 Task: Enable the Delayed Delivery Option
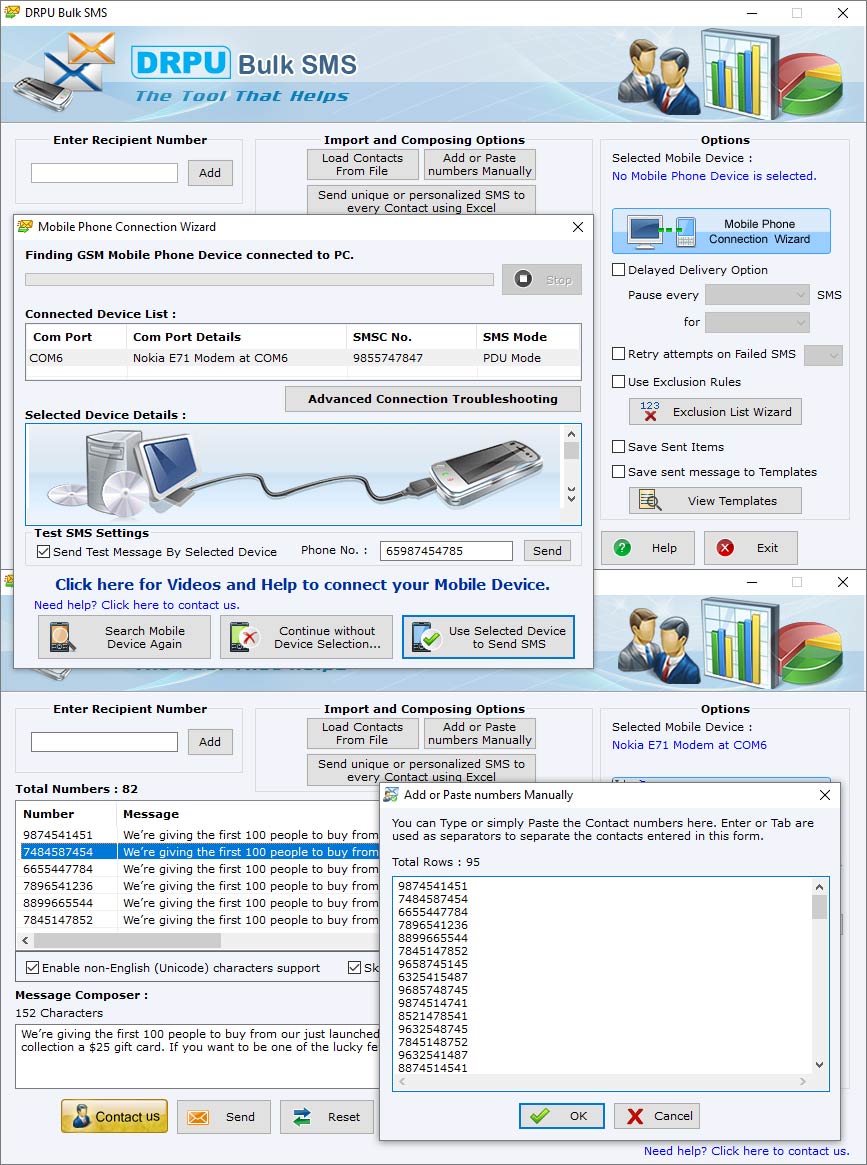(x=618, y=270)
